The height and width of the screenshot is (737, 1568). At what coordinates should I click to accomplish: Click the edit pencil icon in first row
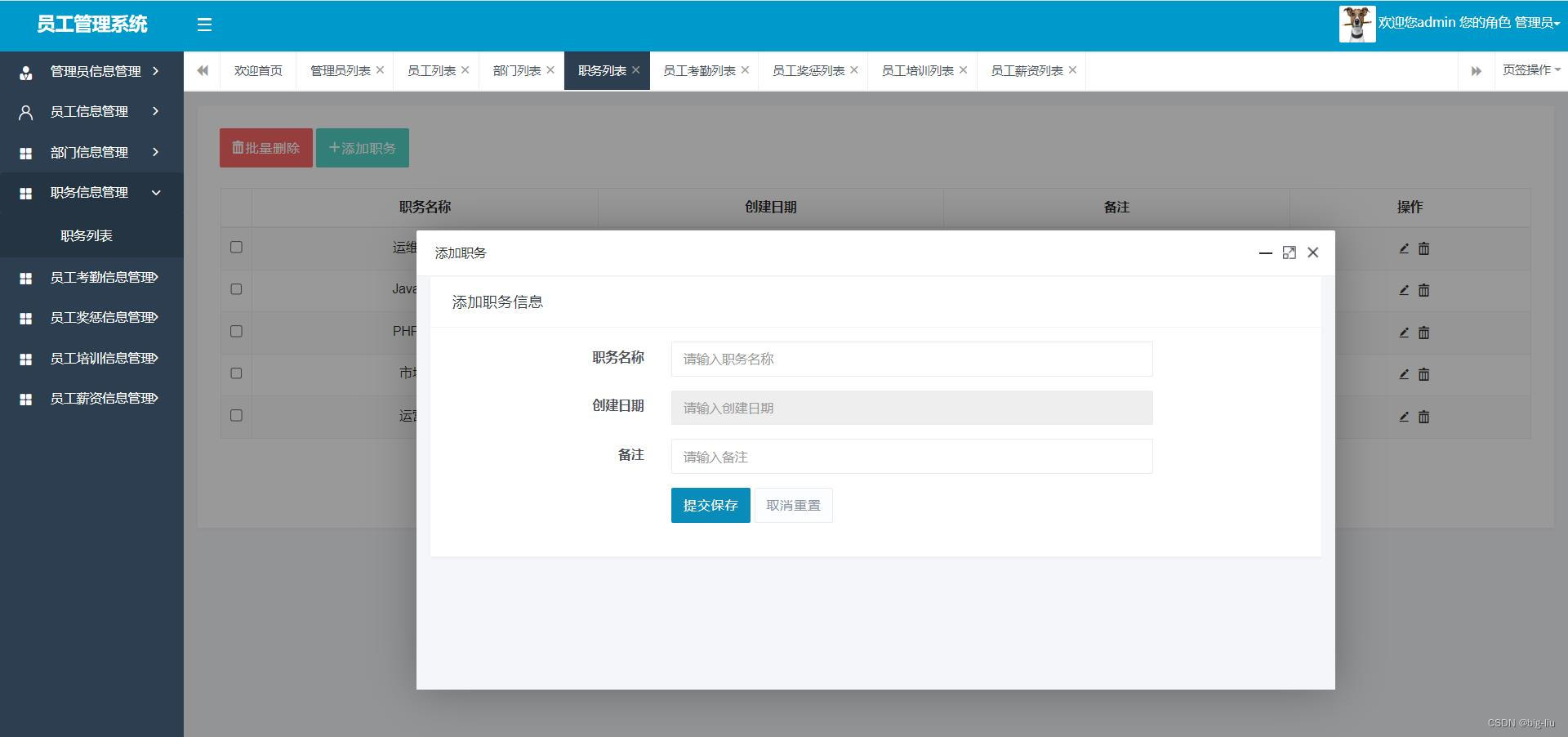tap(1404, 248)
